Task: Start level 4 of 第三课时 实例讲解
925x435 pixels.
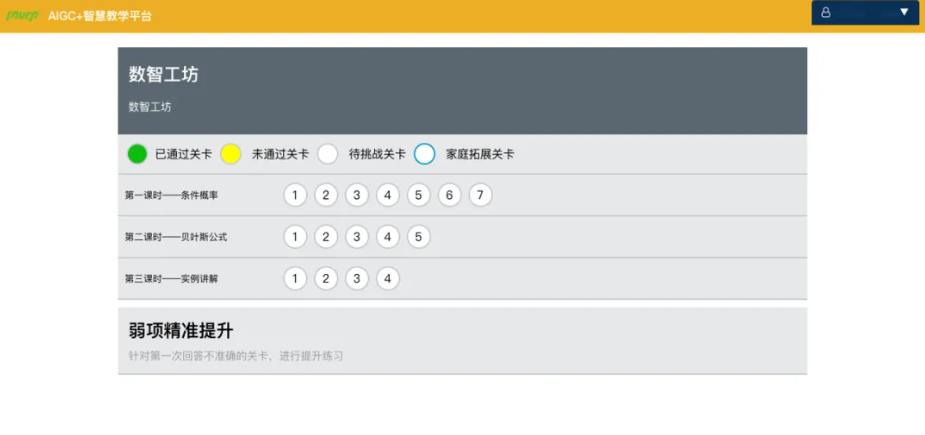Action: pyautogui.click(x=388, y=279)
